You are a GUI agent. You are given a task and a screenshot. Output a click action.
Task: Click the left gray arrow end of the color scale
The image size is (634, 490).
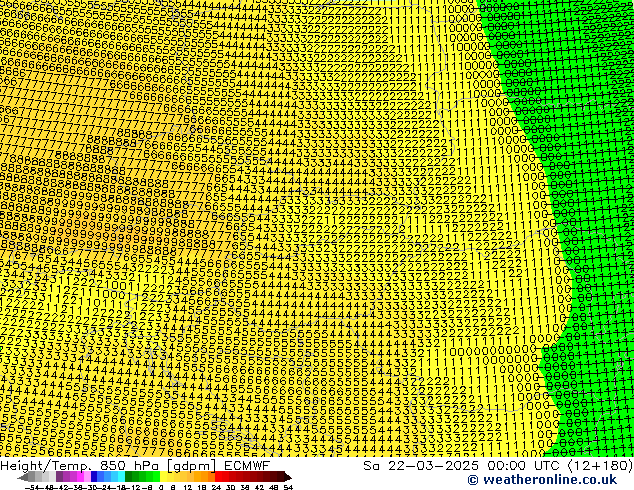coord(23,477)
